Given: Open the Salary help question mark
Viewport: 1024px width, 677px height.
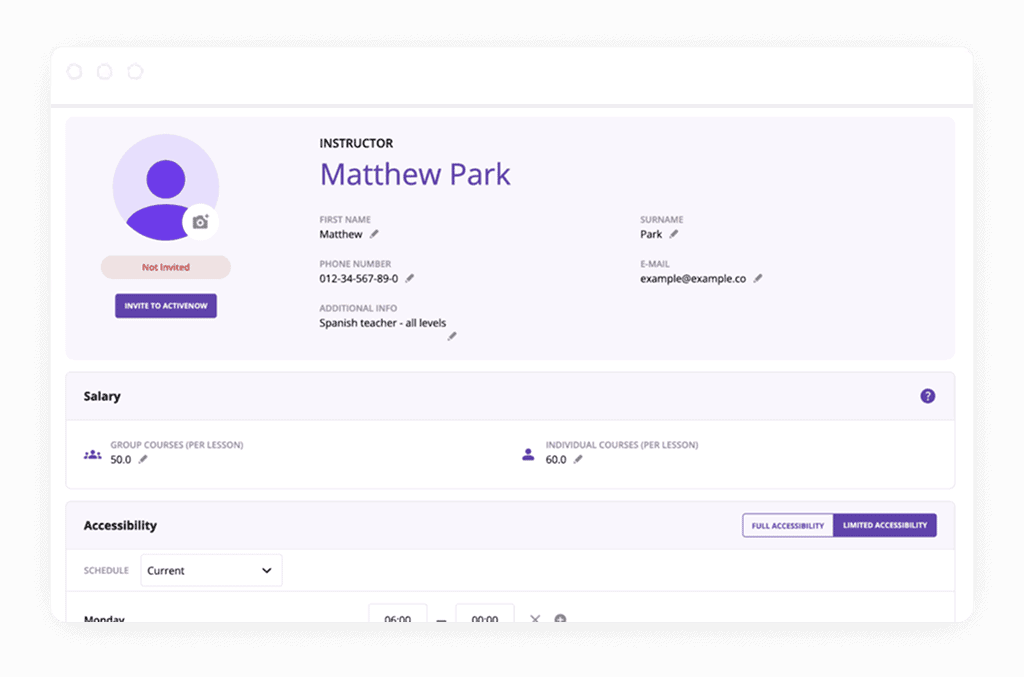Looking at the screenshot, I should pyautogui.click(x=927, y=396).
